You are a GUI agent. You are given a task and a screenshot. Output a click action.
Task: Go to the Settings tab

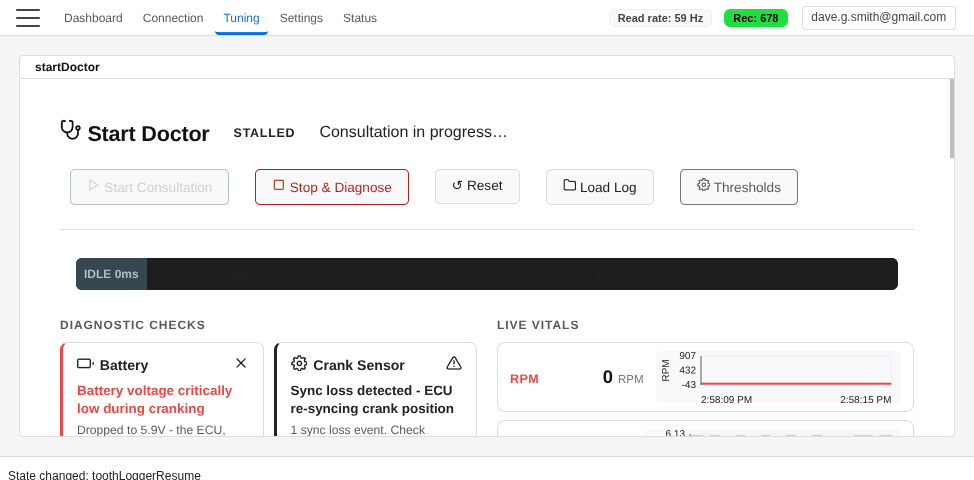[x=301, y=18]
